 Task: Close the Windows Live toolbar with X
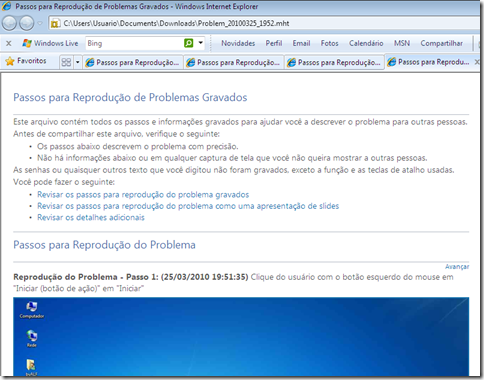tap(9, 43)
